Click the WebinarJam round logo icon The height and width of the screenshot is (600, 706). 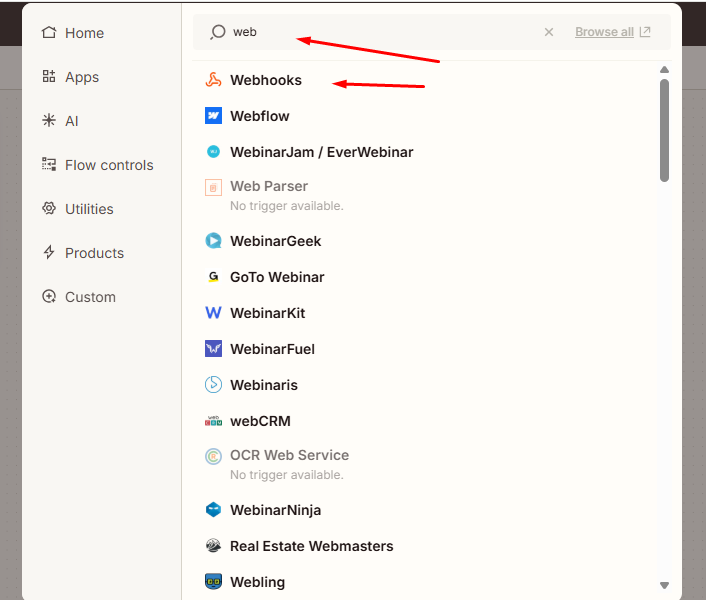(x=213, y=152)
